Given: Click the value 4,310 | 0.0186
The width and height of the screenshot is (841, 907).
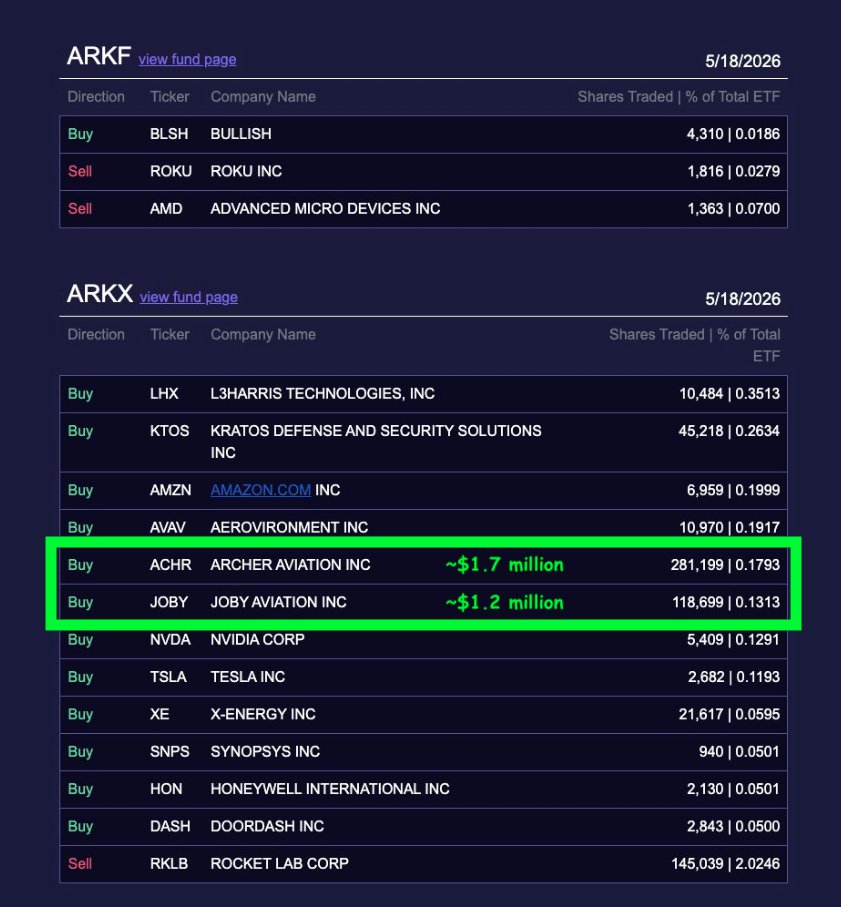Looking at the screenshot, I should [x=733, y=134].
